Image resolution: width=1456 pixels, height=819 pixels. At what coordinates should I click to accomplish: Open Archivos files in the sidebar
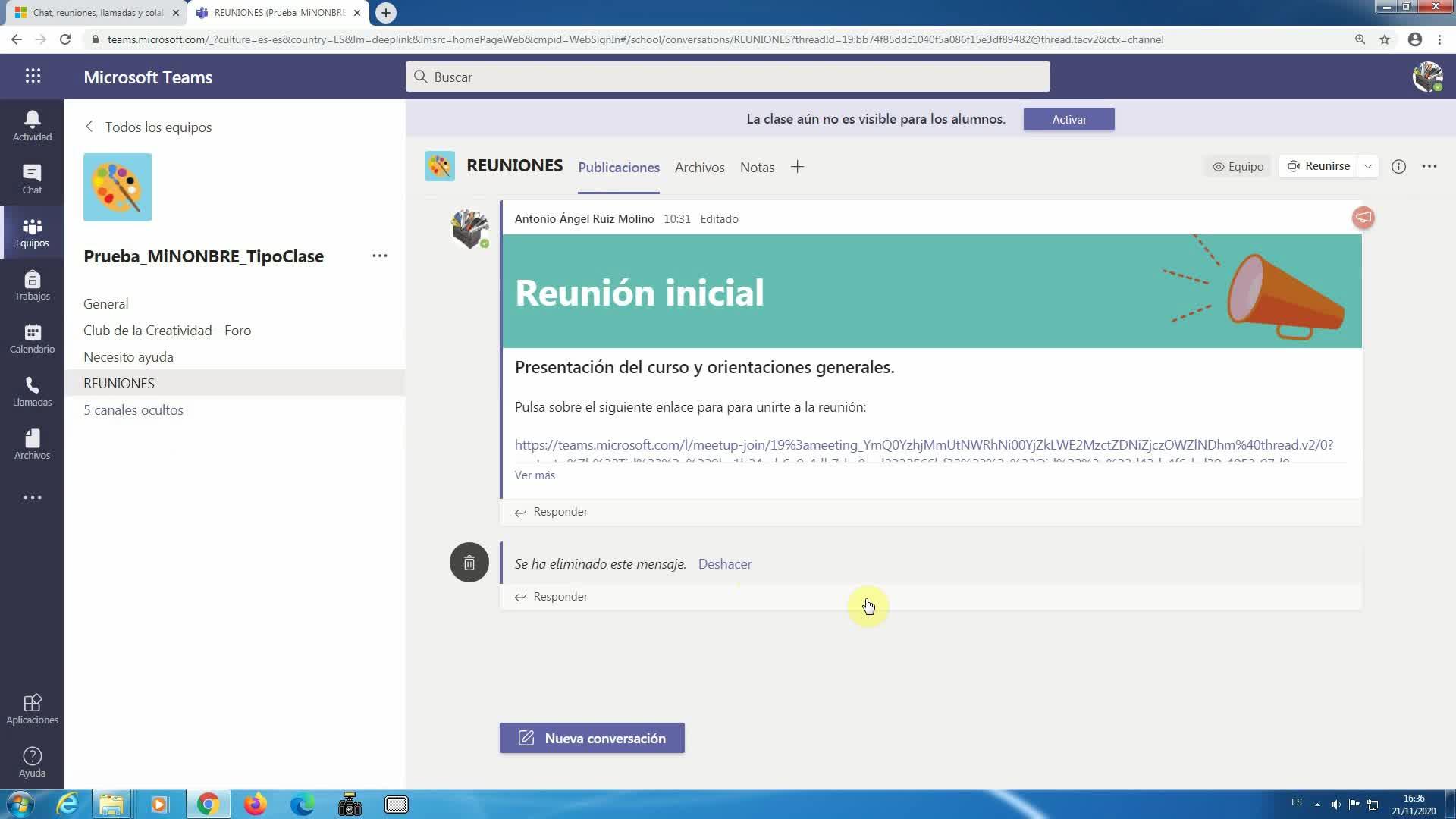coord(32,444)
